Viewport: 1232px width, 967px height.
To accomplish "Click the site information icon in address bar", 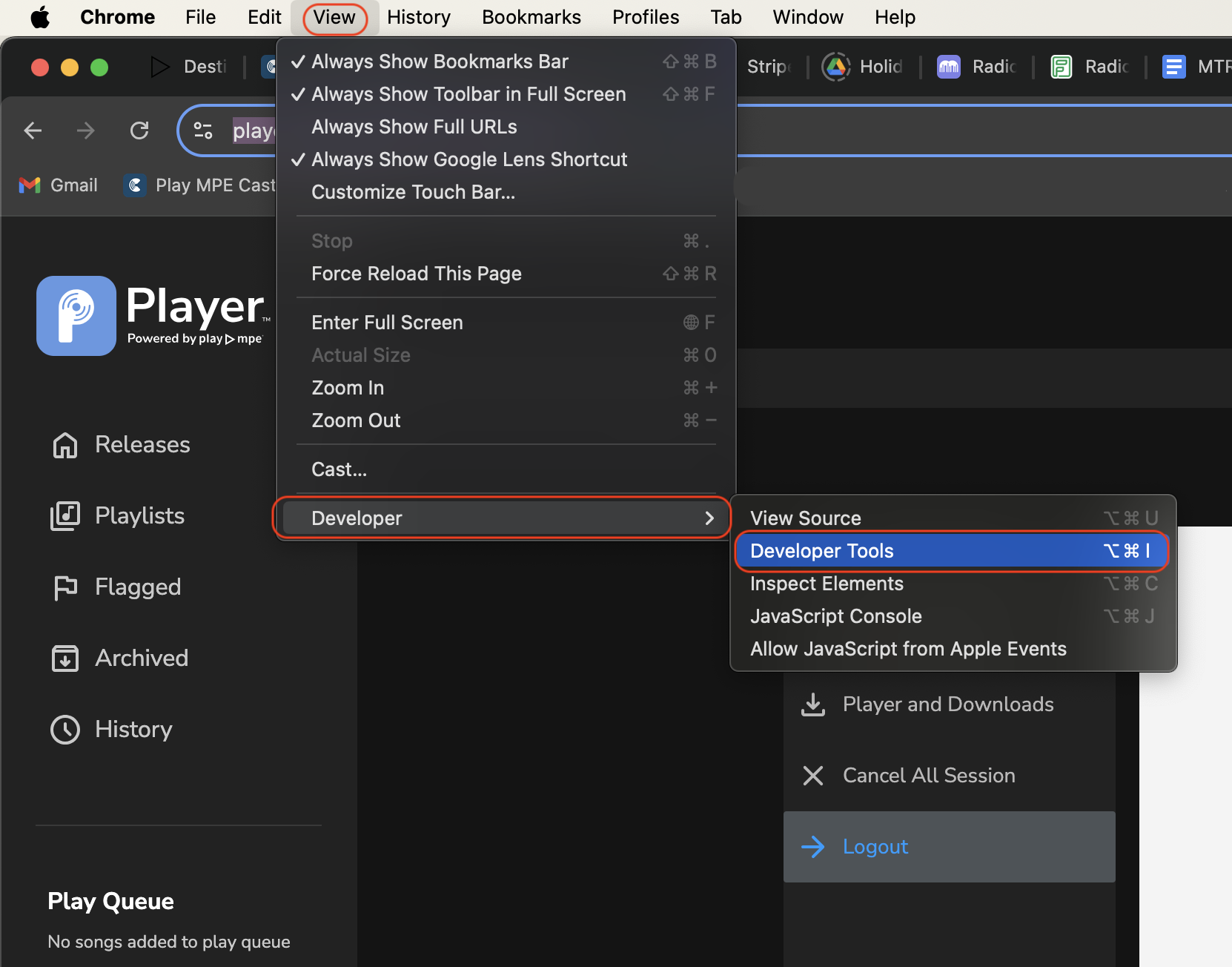I will coord(203,131).
